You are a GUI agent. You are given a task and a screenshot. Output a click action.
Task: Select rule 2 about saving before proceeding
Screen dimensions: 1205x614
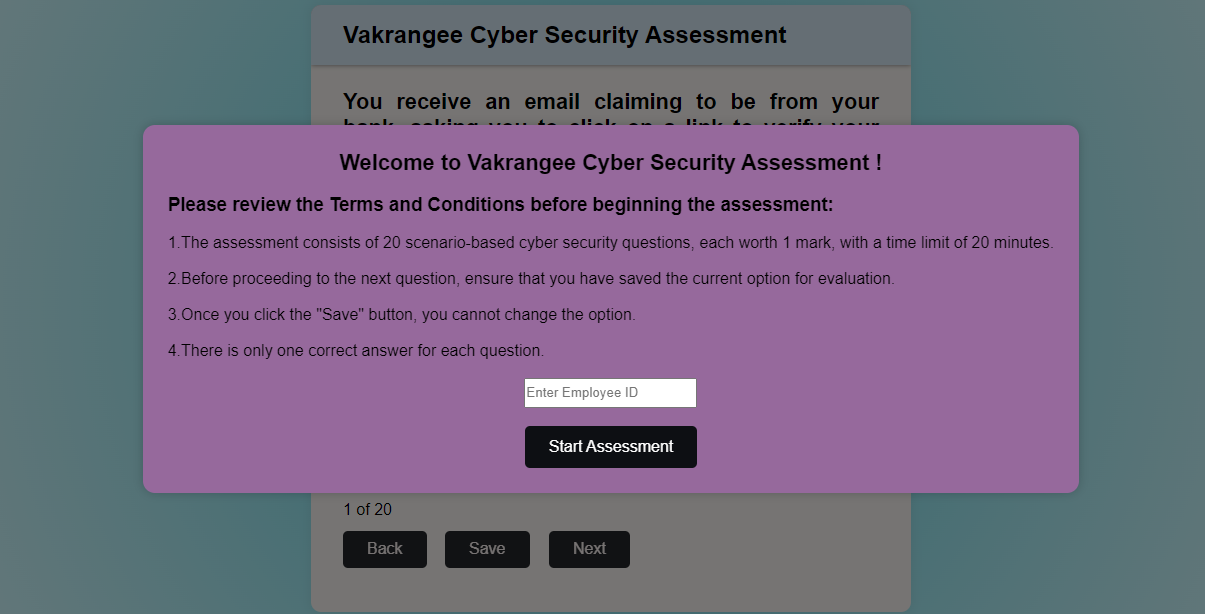click(531, 279)
